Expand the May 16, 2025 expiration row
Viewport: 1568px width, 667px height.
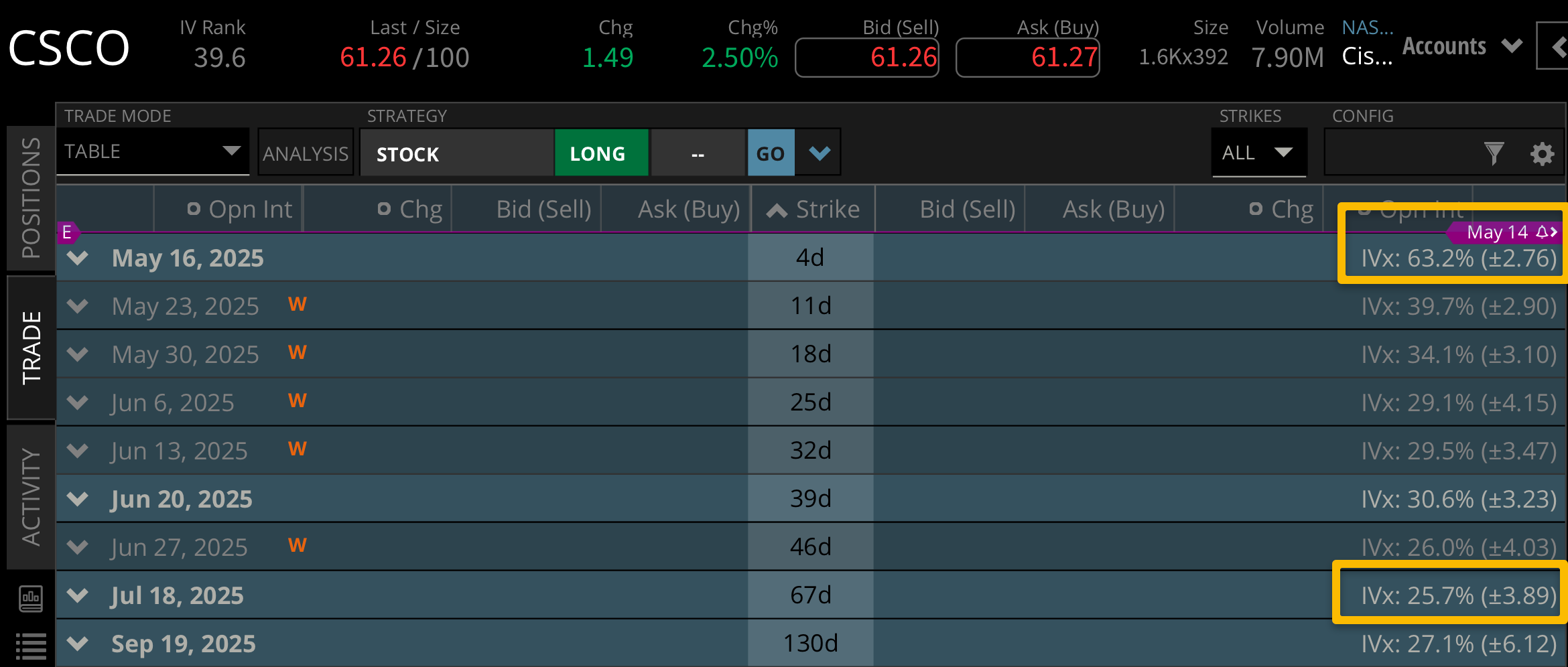click(x=78, y=258)
